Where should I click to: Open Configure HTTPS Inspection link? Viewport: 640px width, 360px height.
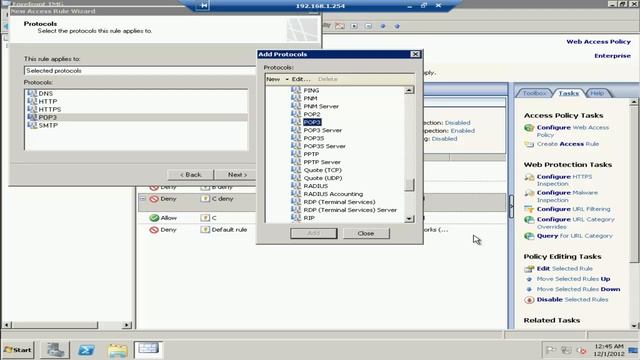tap(564, 180)
